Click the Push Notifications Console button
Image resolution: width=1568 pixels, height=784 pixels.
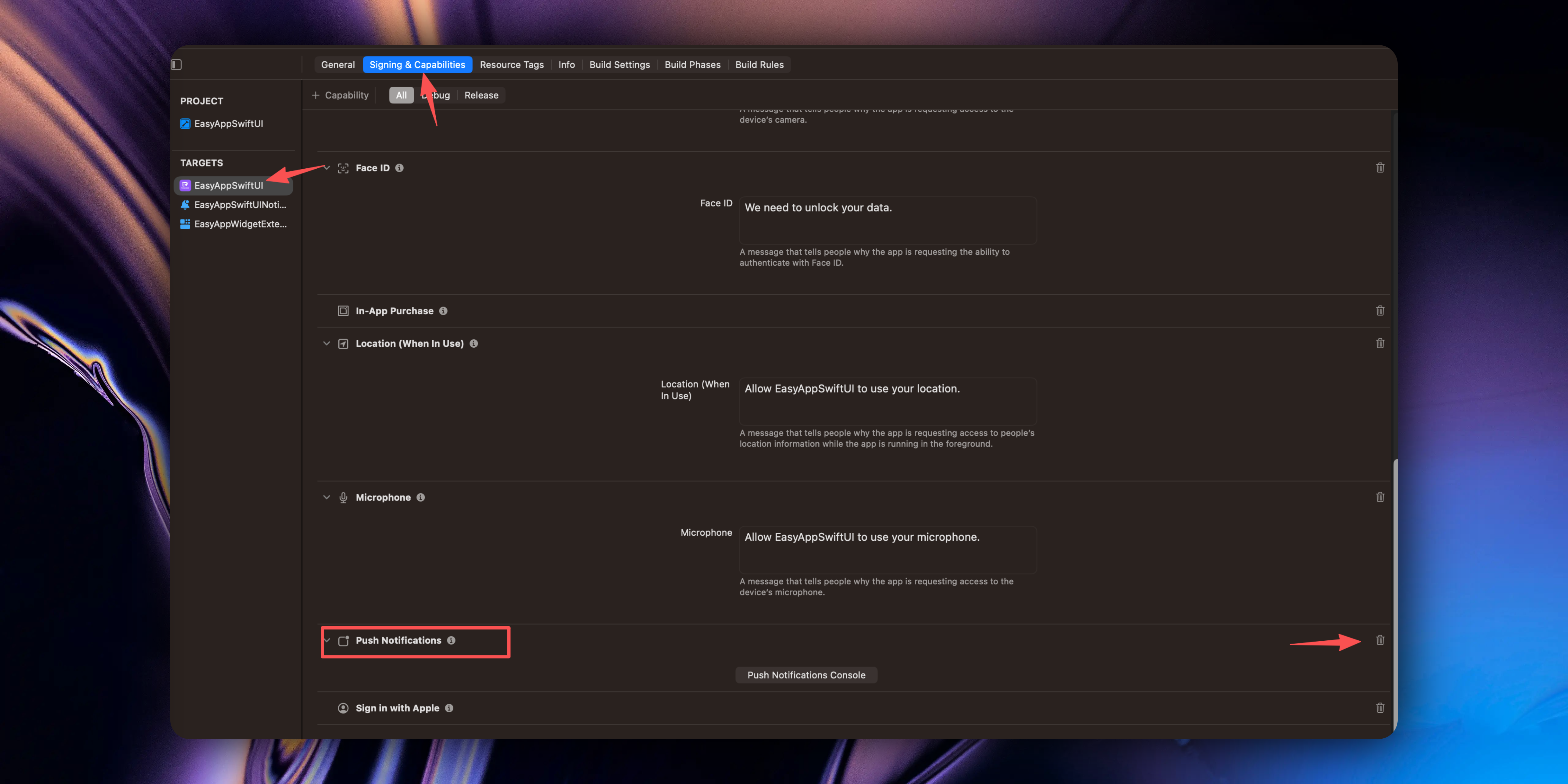pyautogui.click(x=806, y=675)
